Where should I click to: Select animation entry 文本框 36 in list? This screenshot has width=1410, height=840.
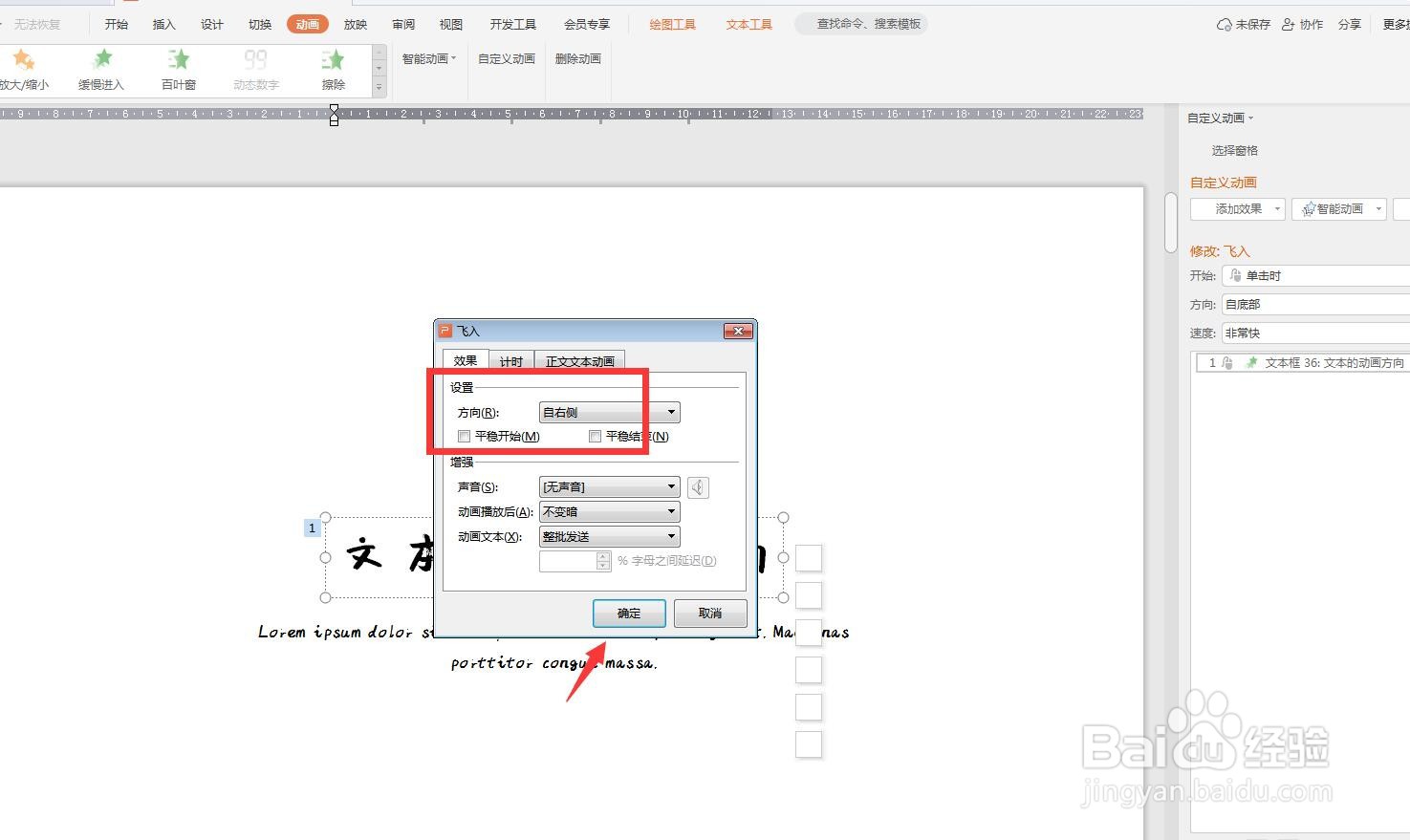click(1302, 363)
